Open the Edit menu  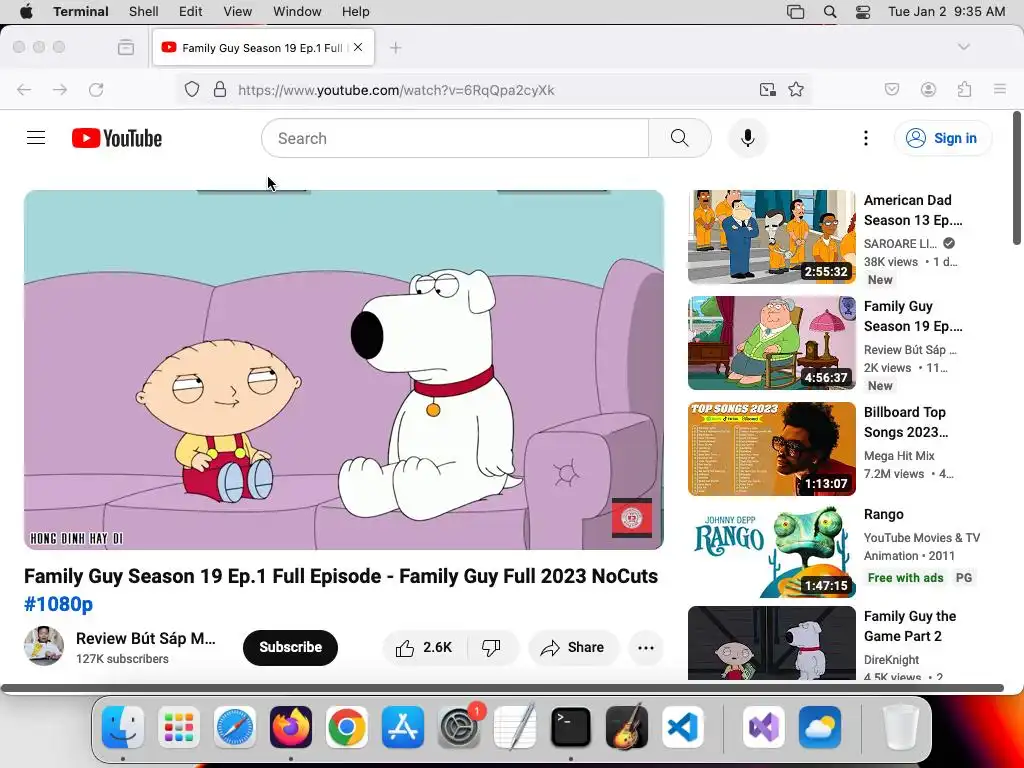[x=191, y=11]
